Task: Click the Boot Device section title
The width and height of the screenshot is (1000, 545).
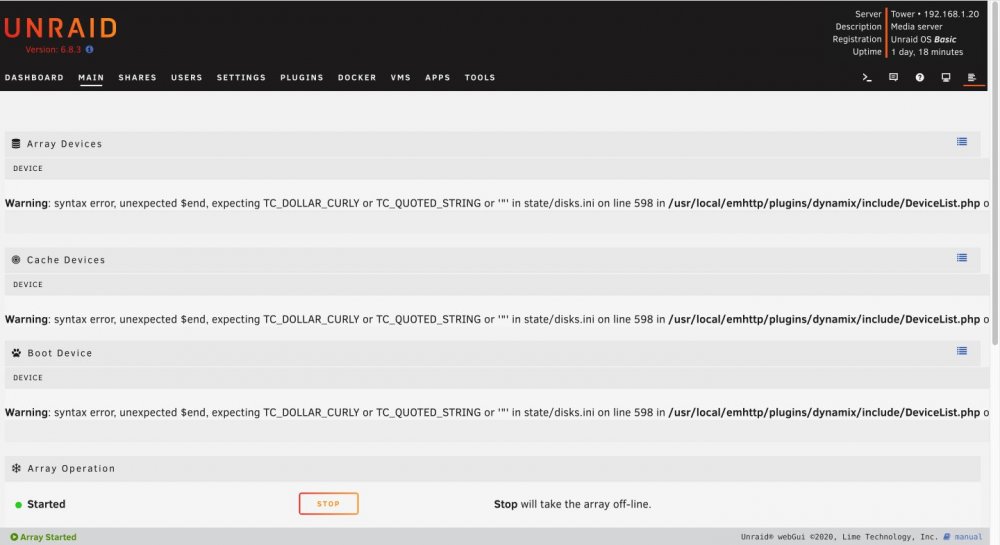Action: coord(59,352)
